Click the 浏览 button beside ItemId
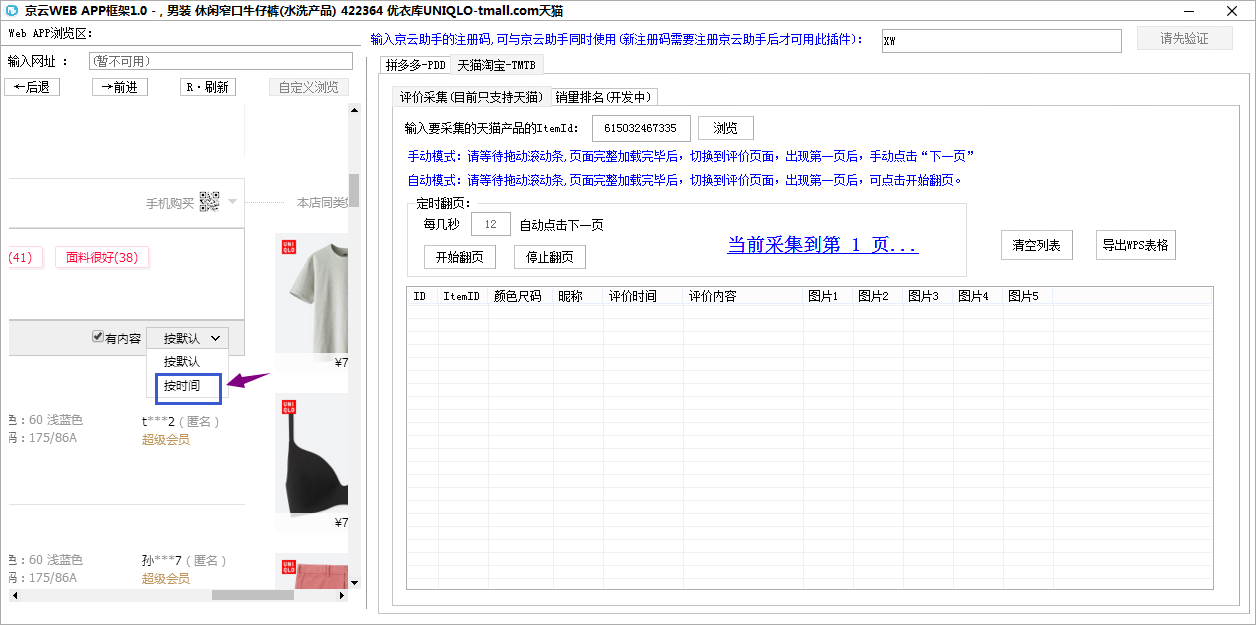This screenshot has height=625, width=1256. [726, 128]
